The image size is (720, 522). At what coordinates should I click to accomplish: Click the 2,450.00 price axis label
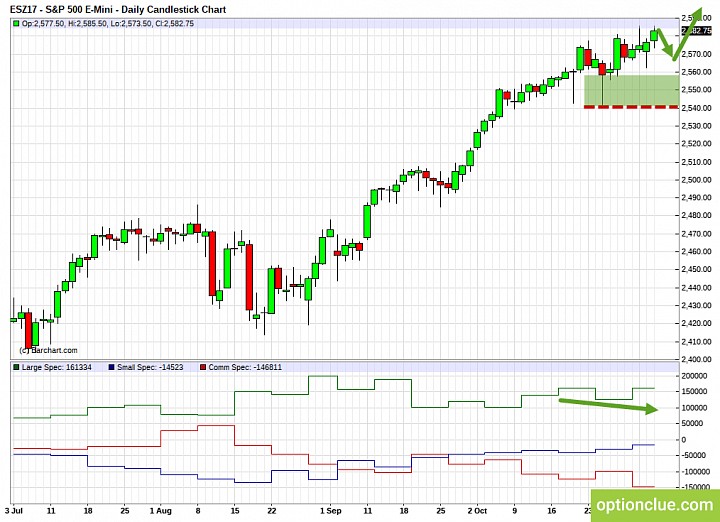coord(696,269)
